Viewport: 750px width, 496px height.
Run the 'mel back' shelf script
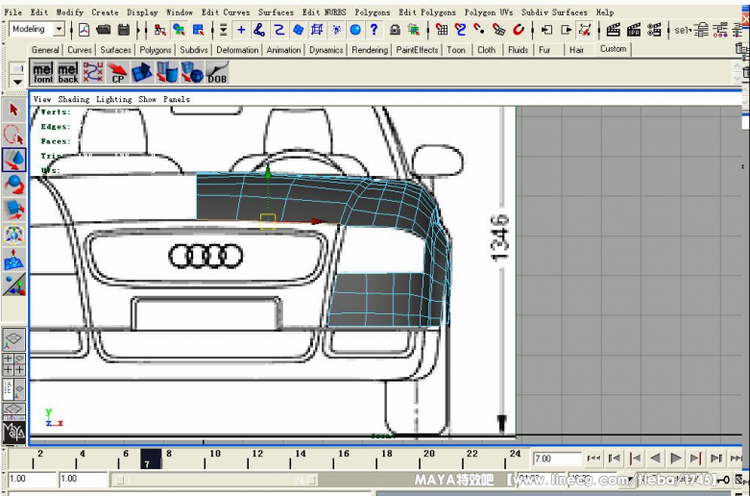click(68, 73)
